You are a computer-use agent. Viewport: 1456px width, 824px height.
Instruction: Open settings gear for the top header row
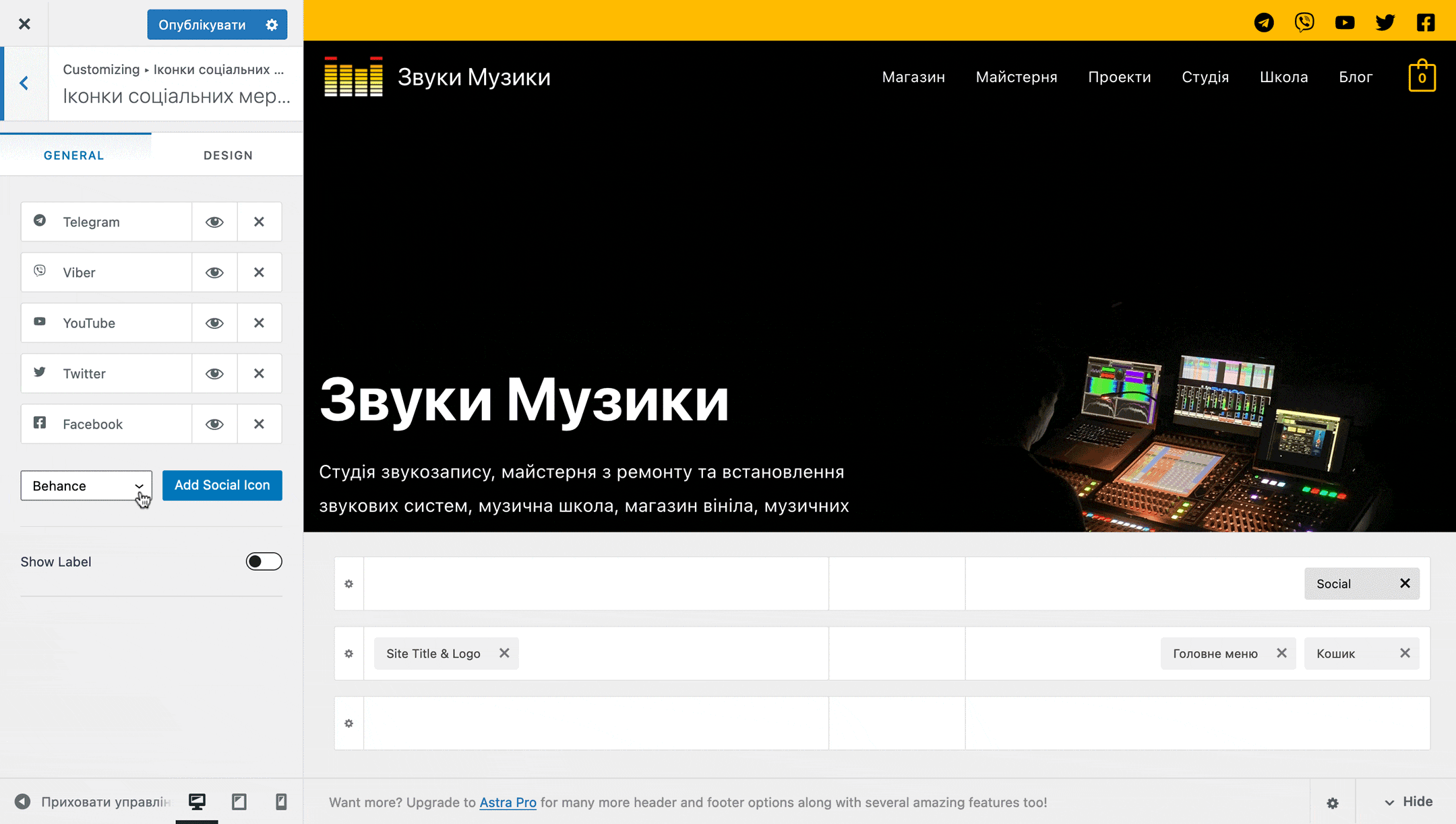348,584
